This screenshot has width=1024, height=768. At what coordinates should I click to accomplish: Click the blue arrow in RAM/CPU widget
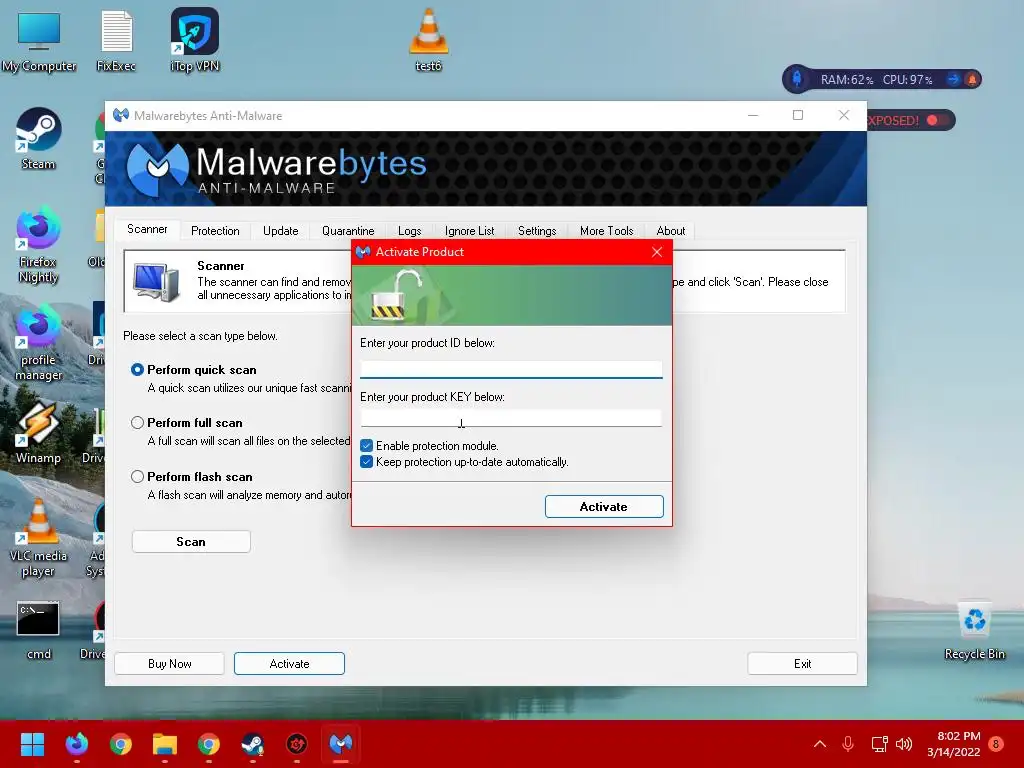[953, 80]
